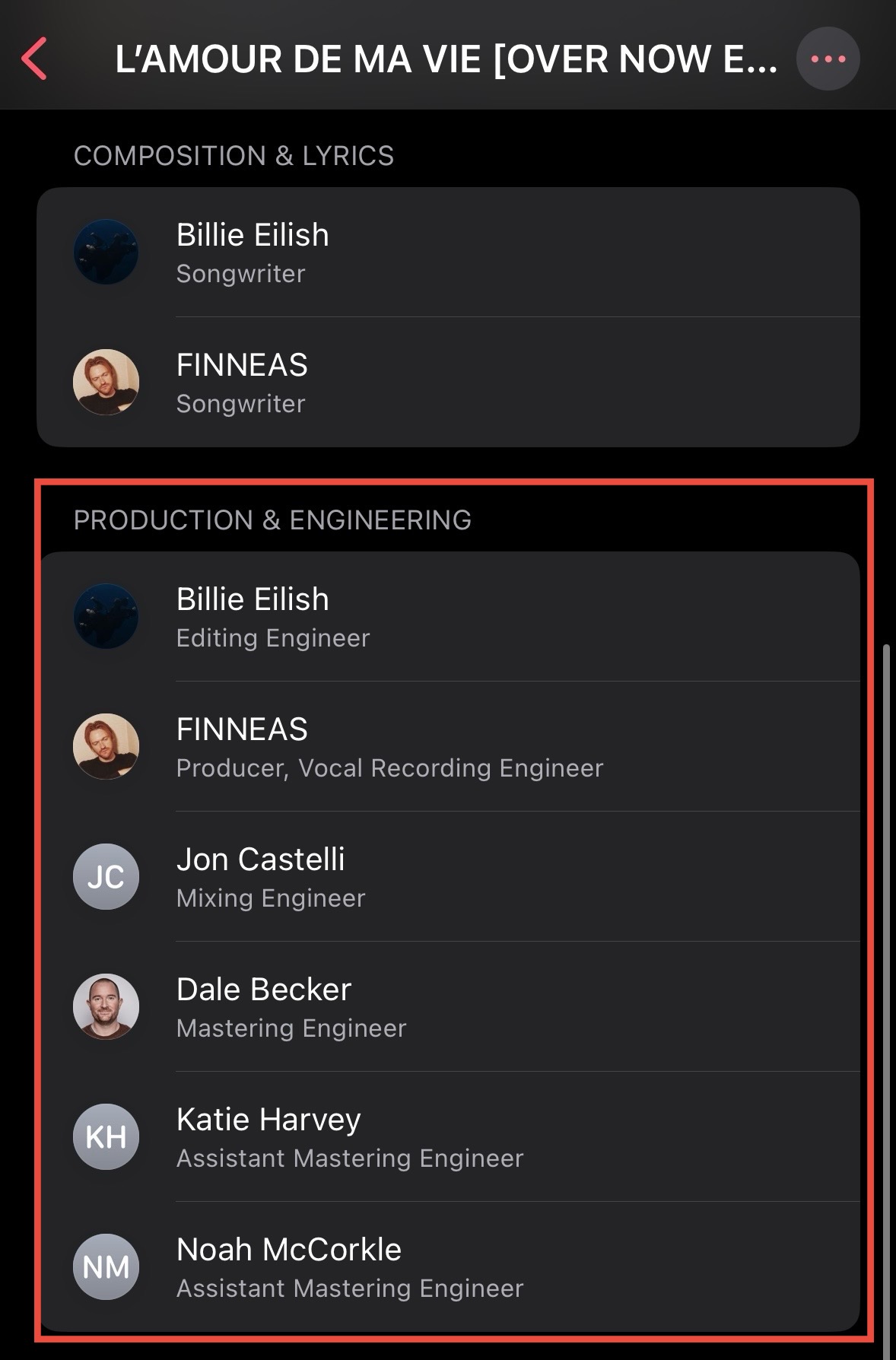
Task: Tap Billie Eilish editing engineer avatar
Action: [106, 616]
